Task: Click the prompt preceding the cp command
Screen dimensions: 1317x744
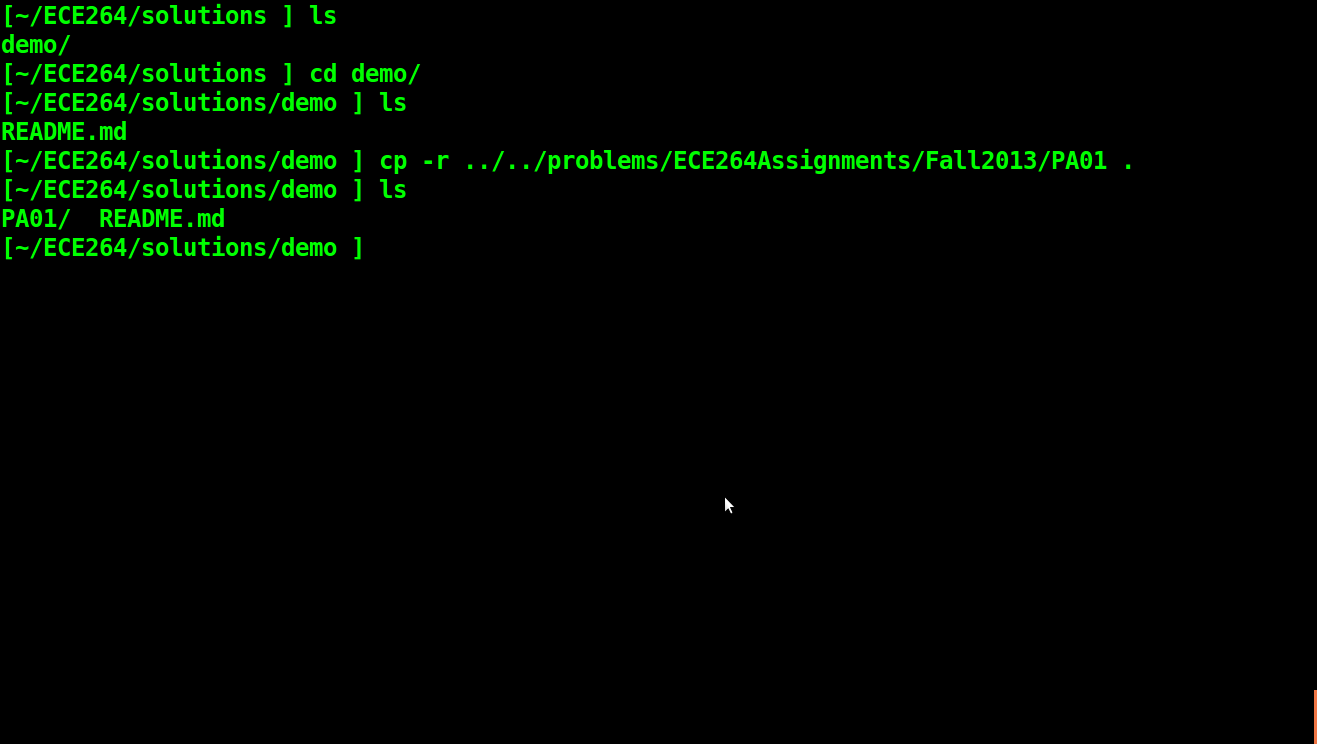Action: [x=183, y=161]
